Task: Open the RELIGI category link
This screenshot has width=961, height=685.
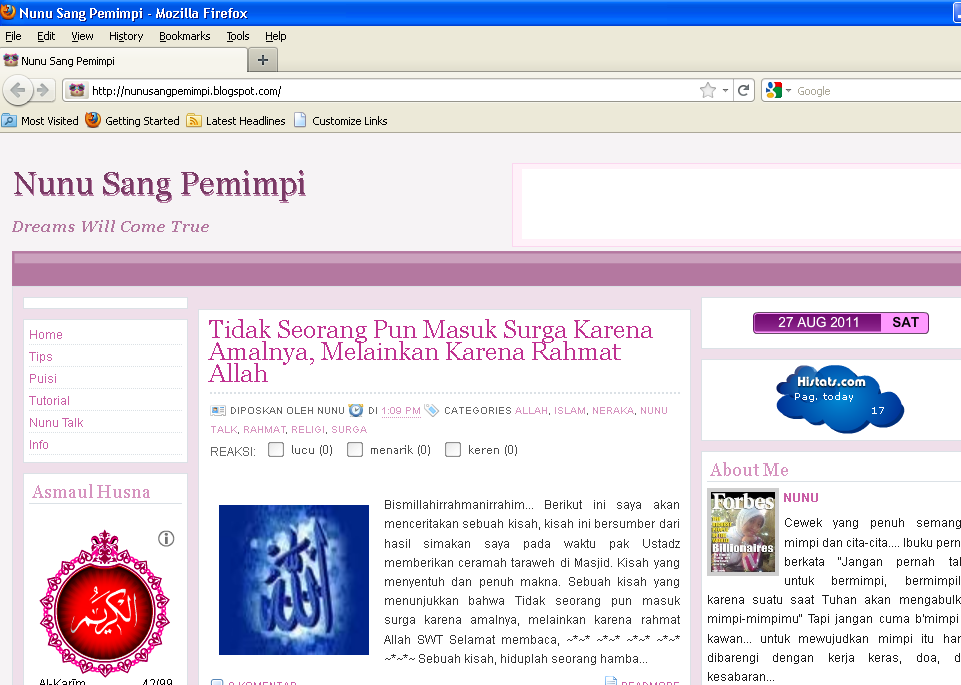Action: (x=308, y=430)
